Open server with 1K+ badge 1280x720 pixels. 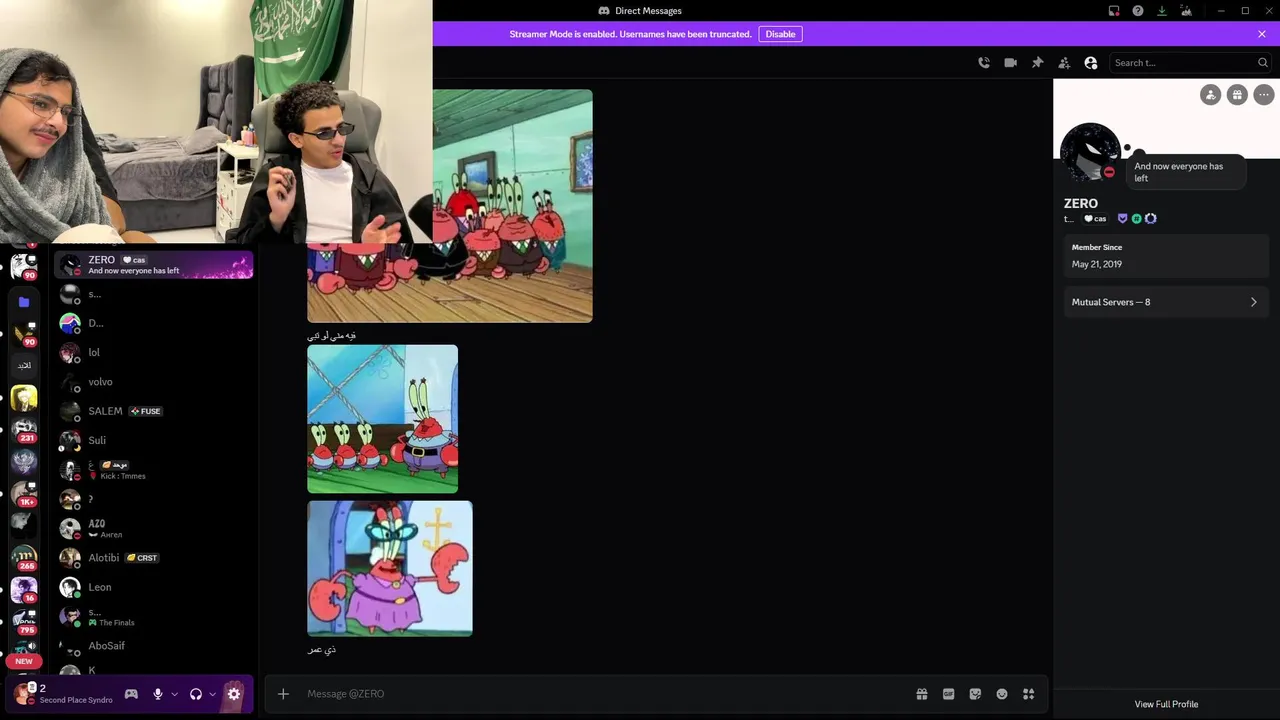[24, 494]
